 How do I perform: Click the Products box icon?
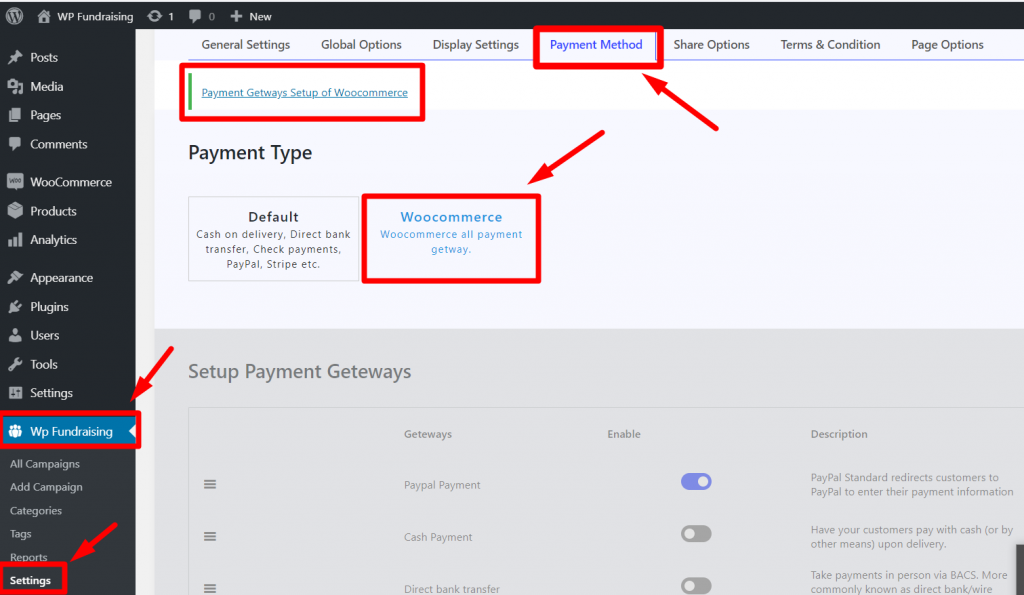point(15,210)
